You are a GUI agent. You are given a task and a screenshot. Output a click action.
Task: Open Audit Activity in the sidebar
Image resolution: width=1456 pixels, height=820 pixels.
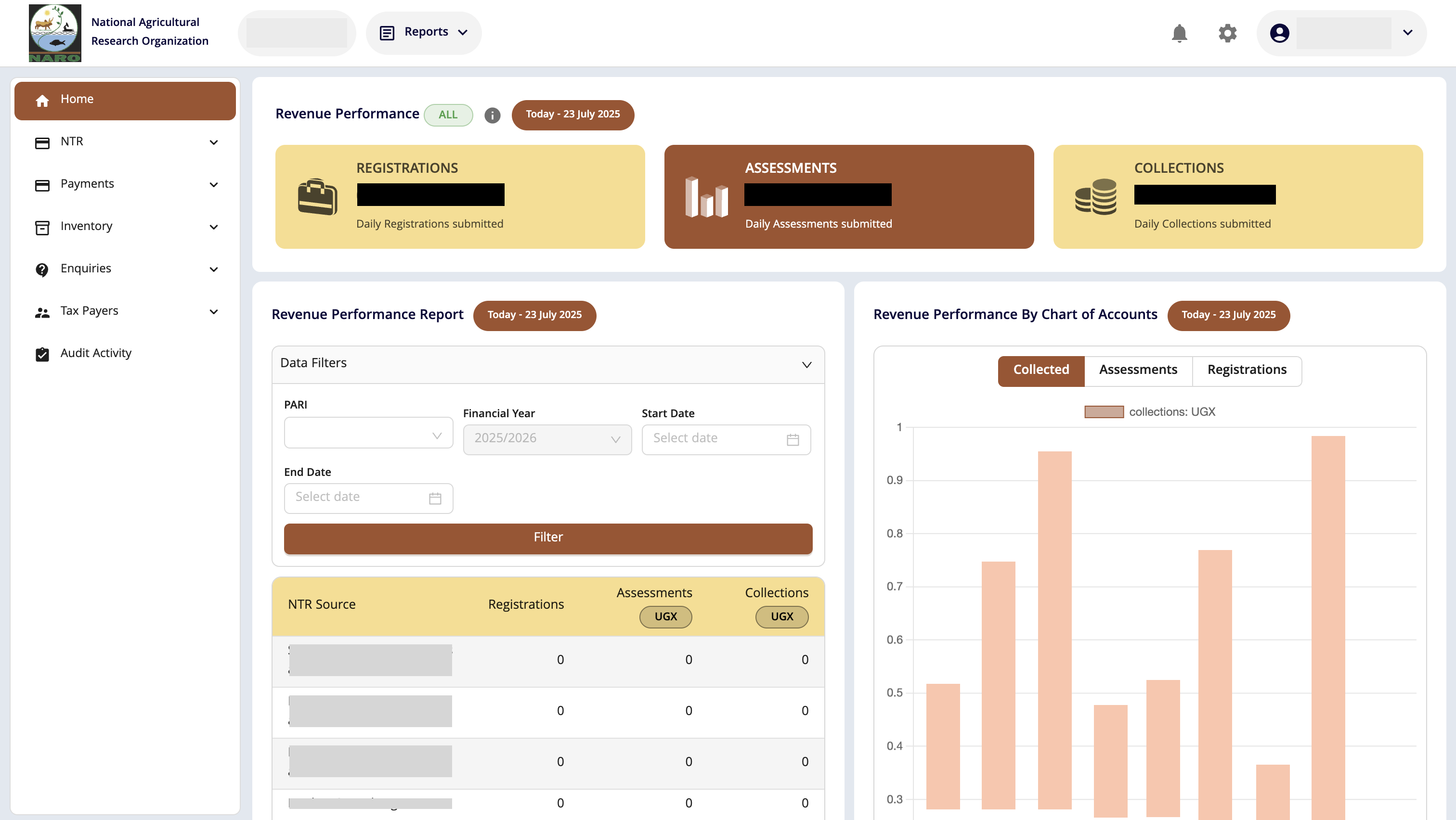pyautogui.click(x=95, y=354)
